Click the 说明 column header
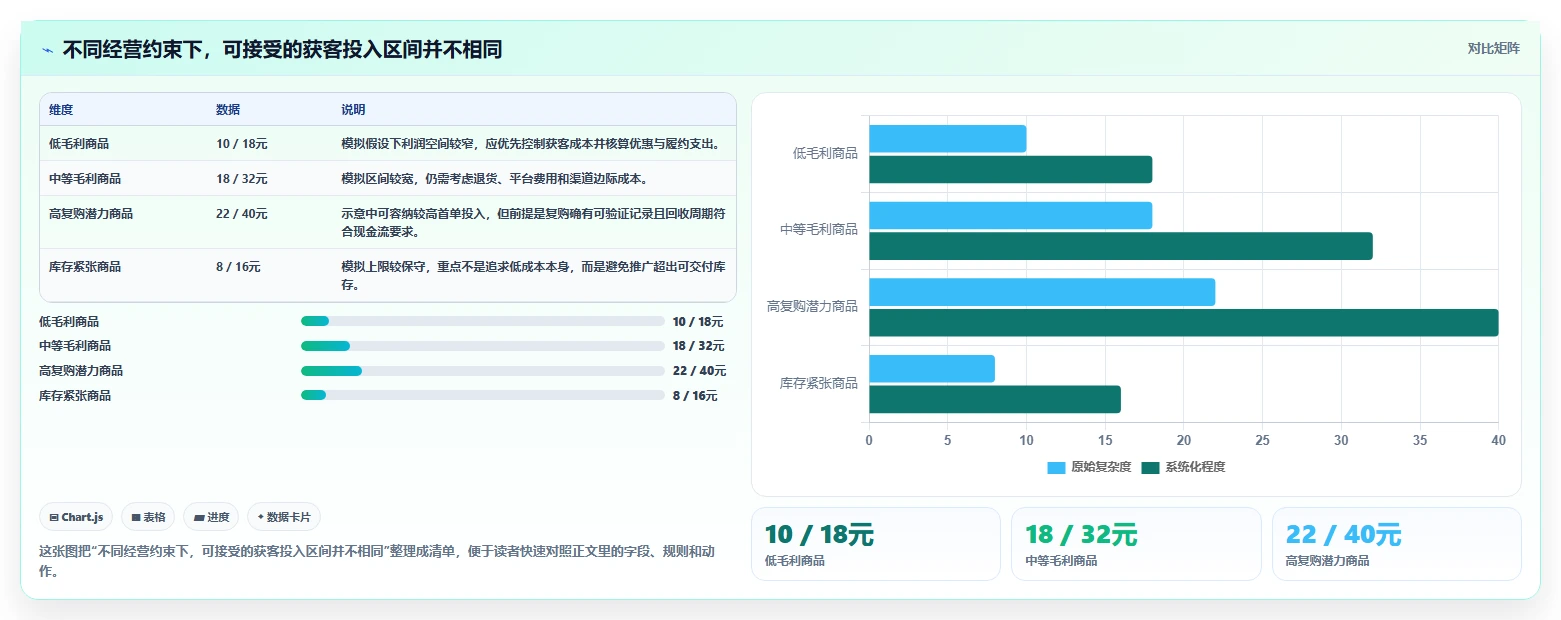The height and width of the screenshot is (620, 1561). point(353,110)
